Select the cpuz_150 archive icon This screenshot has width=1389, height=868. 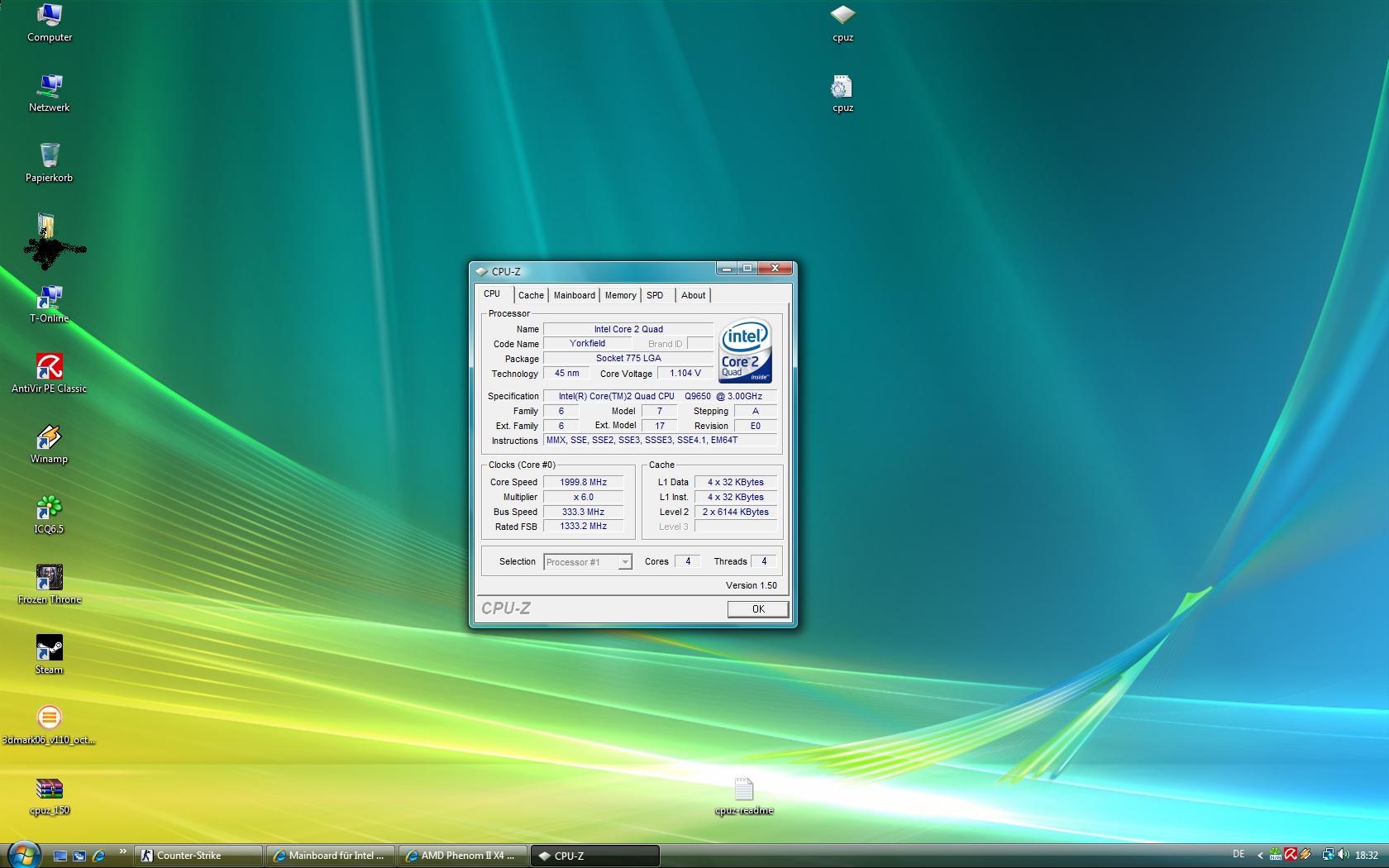click(x=49, y=789)
